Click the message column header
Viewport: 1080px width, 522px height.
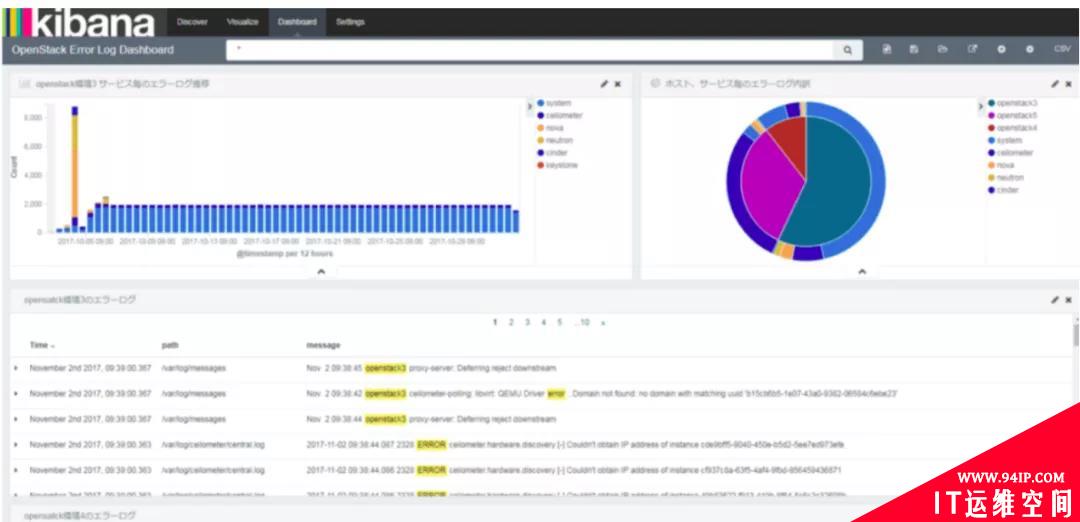click(323, 345)
